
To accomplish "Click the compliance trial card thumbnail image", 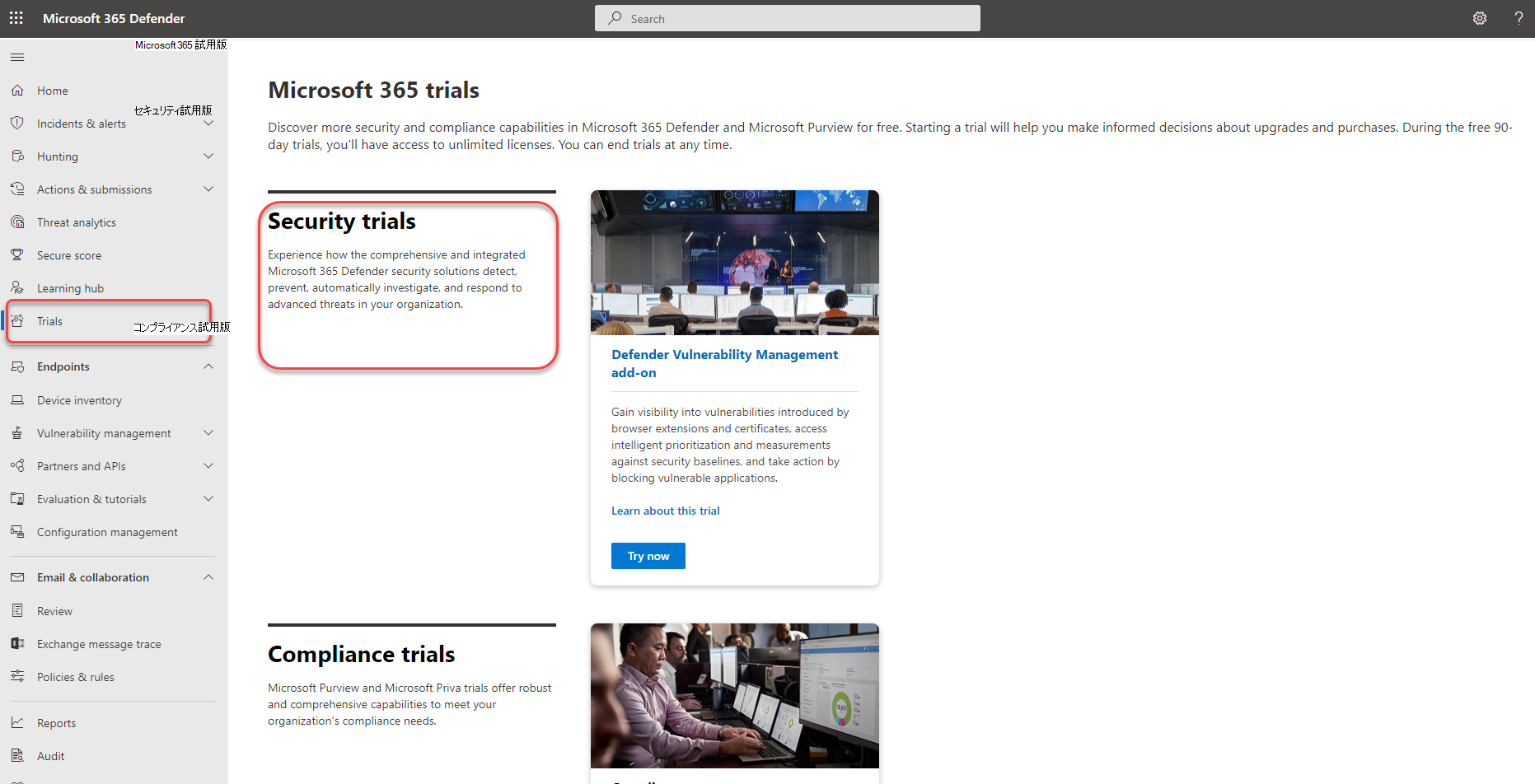I will point(735,696).
